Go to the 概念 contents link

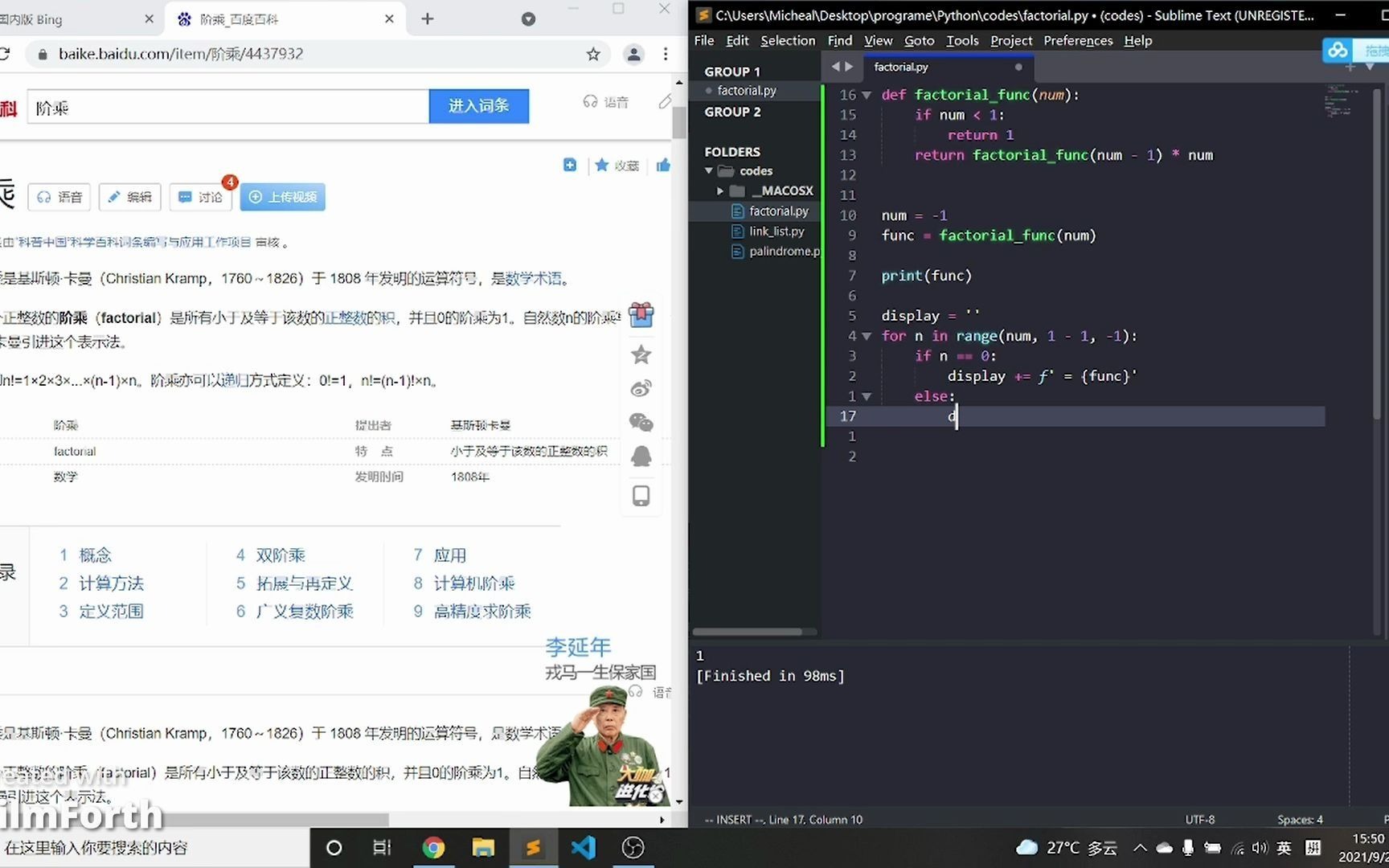point(96,555)
